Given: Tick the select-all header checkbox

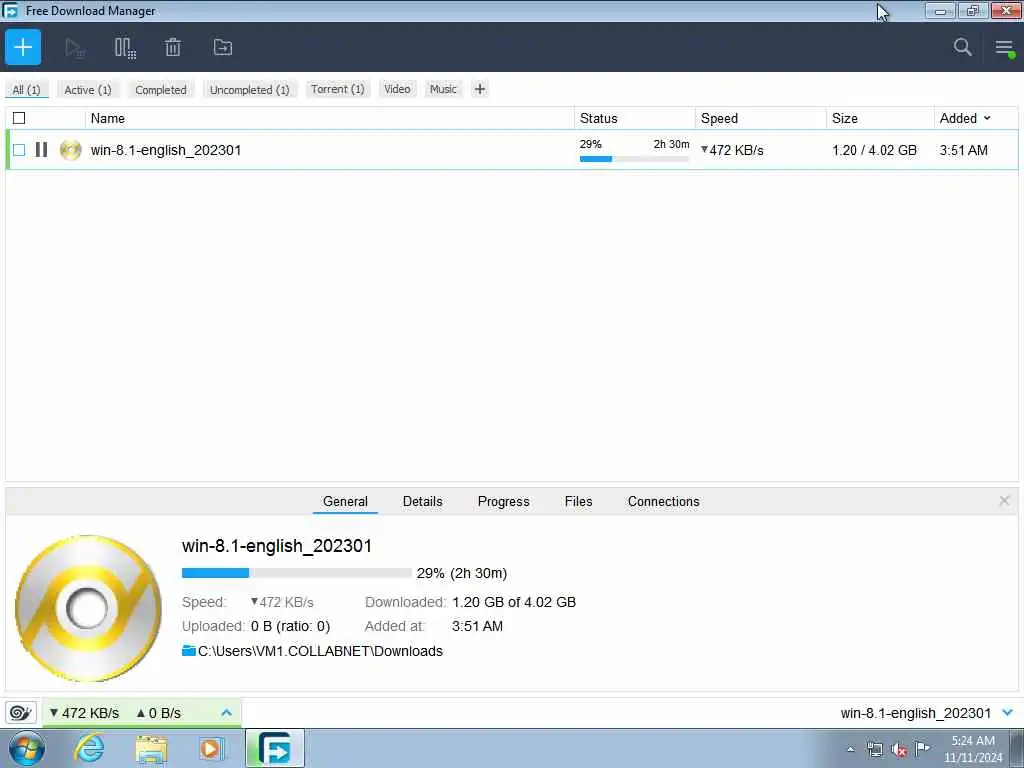Looking at the screenshot, I should pos(19,118).
